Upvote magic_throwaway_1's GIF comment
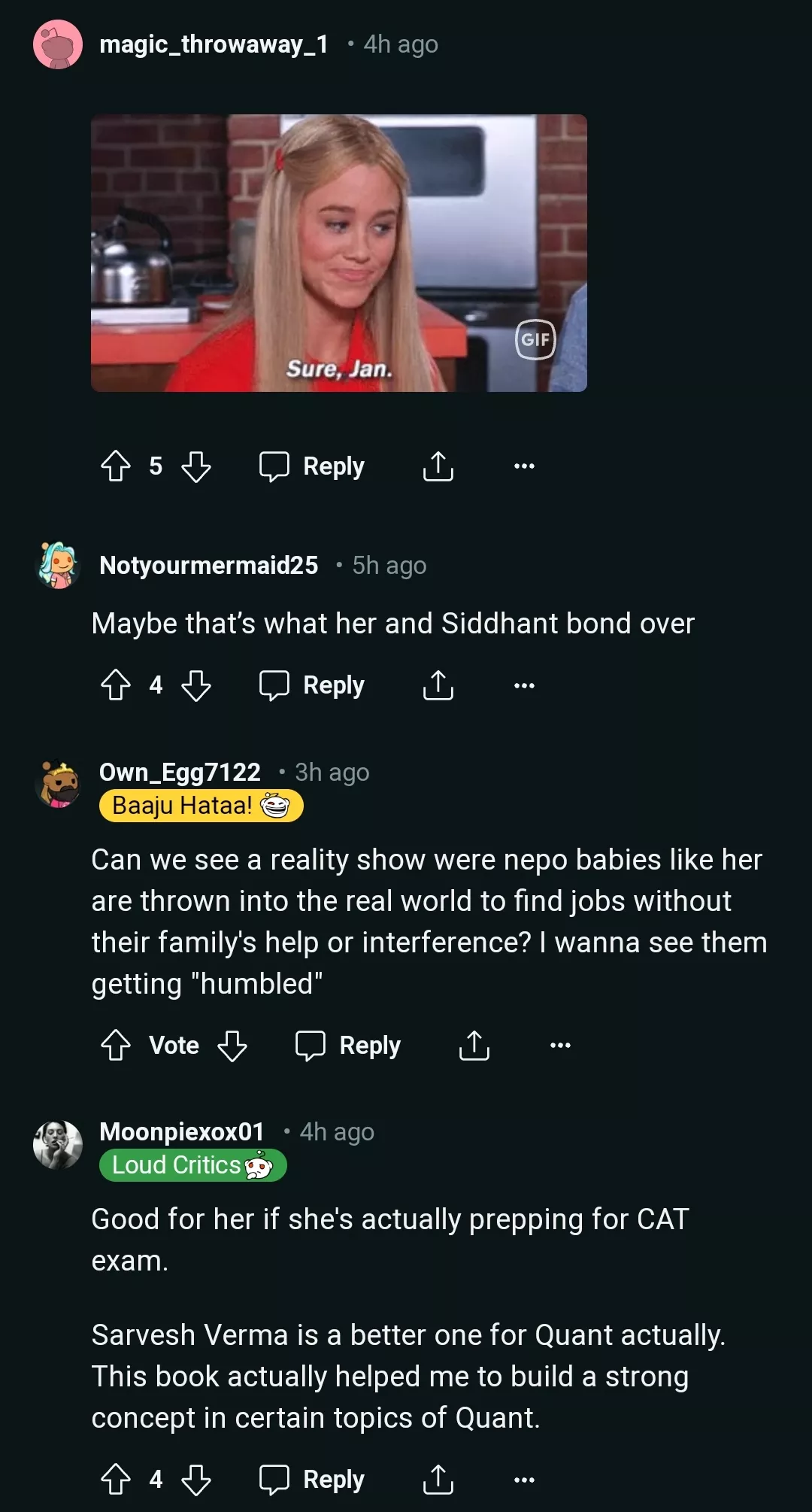Screen dimensions: 812x1512 pyautogui.click(x=114, y=466)
